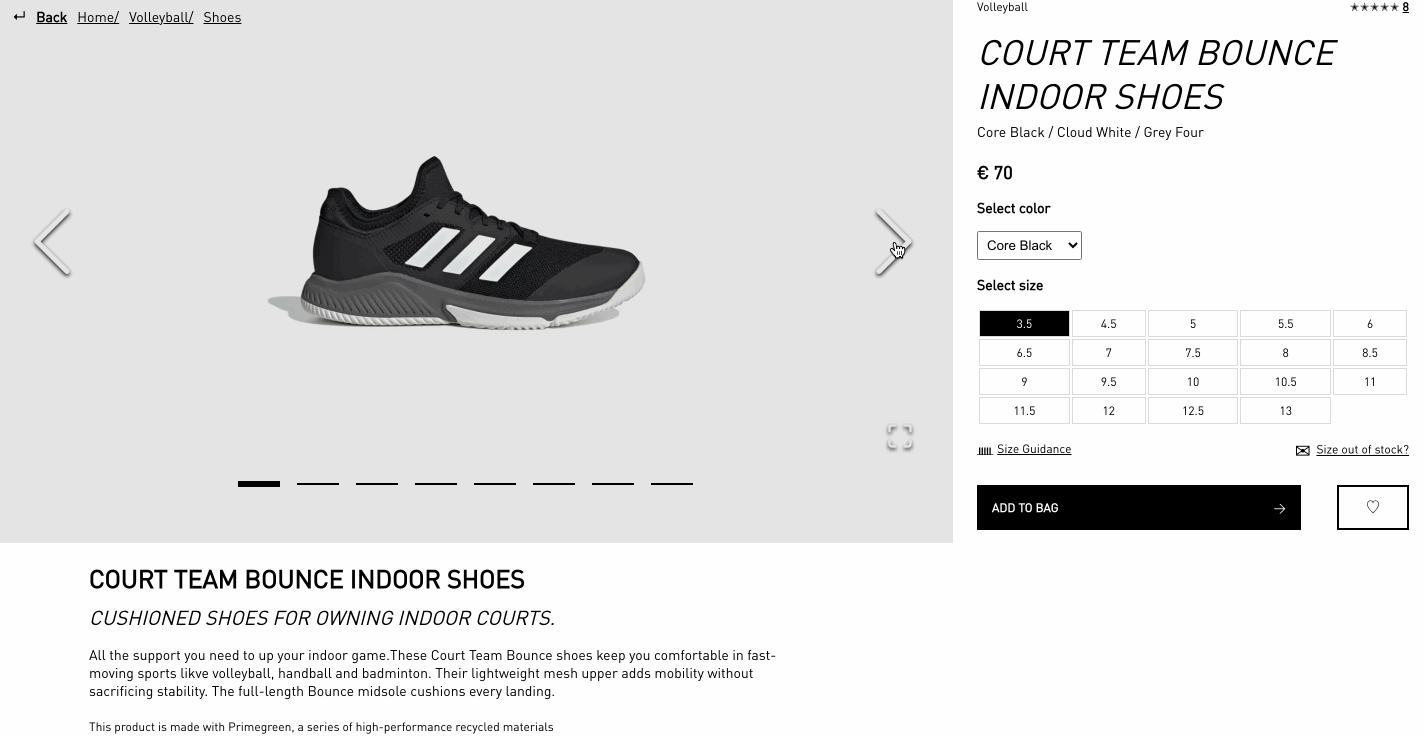Open fullscreen view of the shoe image
The height and width of the screenshot is (737, 1425).
899,437
